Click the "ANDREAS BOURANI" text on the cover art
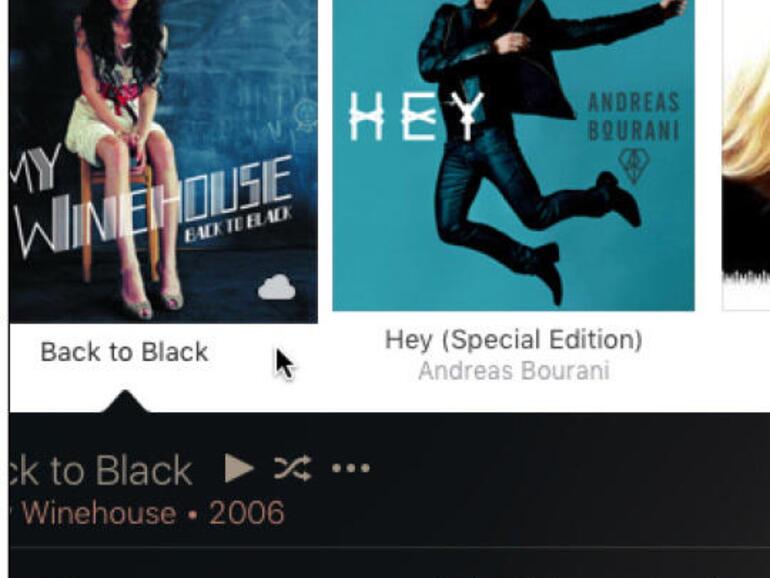Image resolution: width=770 pixels, height=578 pixels. 633,117
